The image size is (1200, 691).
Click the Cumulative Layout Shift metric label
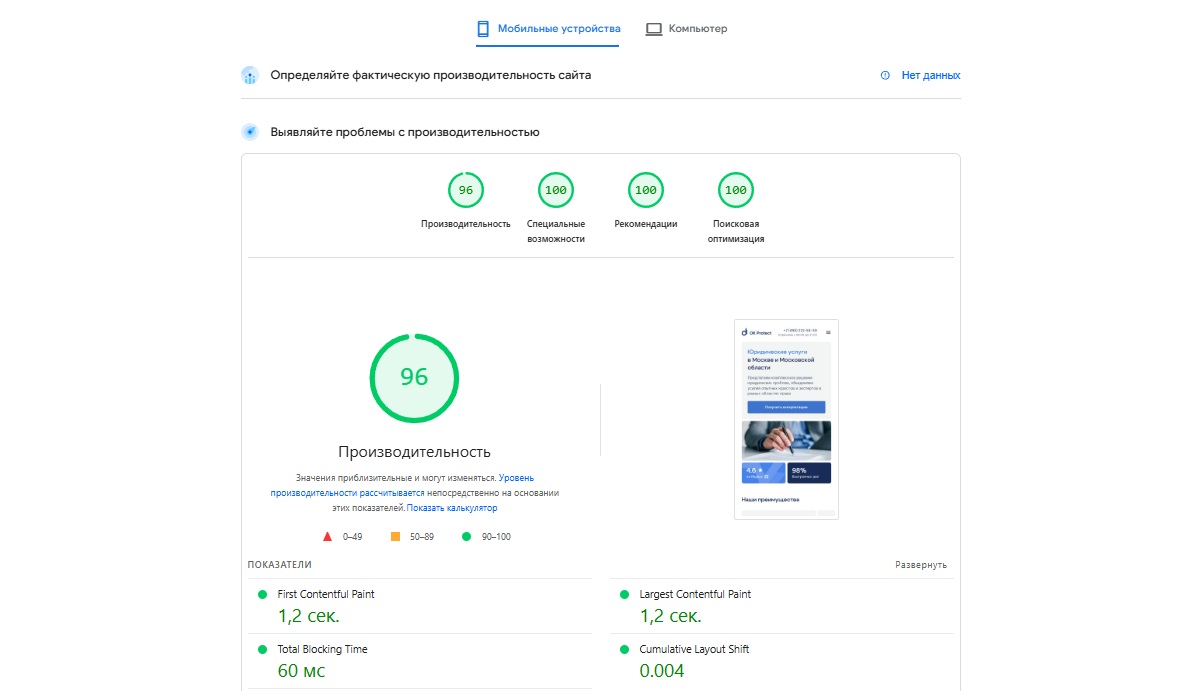[694, 649]
